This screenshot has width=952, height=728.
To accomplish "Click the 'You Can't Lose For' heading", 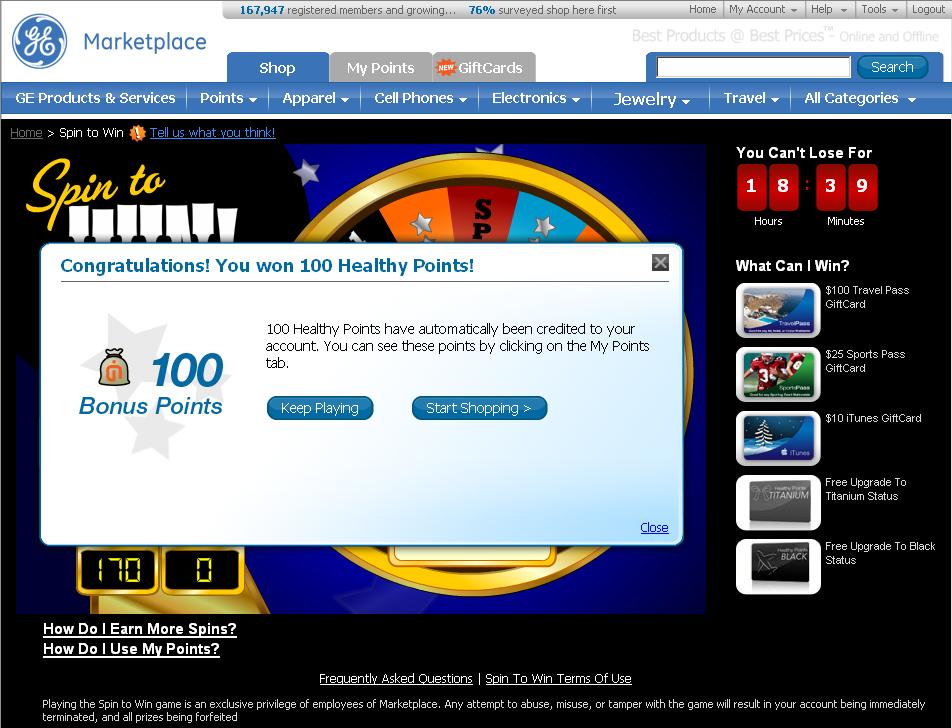I will click(x=804, y=153).
